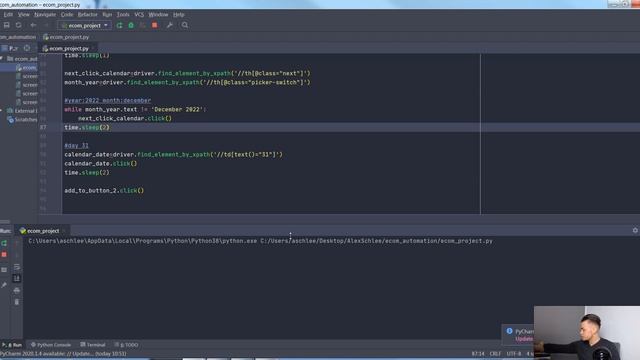Open Run panel options via the gear icon
Viewport: 640px width, 360px height.
click(x=635, y=231)
